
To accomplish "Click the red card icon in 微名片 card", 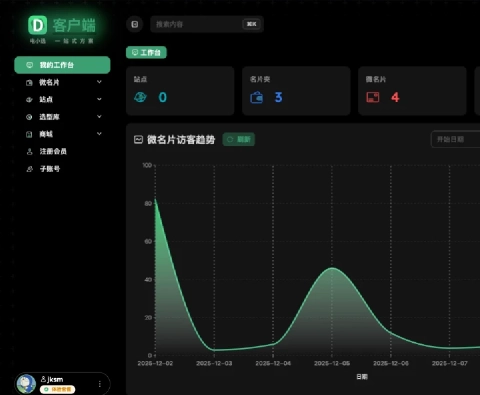I will click(373, 97).
